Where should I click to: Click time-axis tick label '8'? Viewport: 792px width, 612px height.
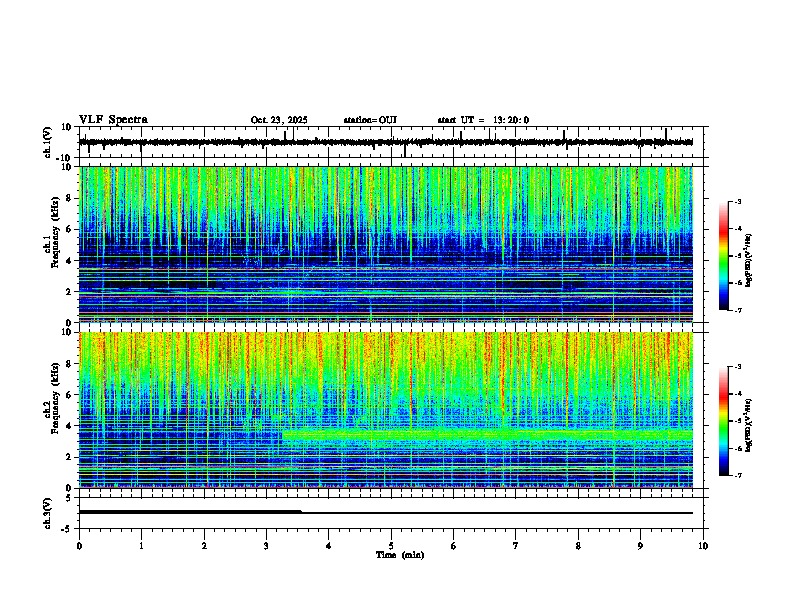point(578,546)
